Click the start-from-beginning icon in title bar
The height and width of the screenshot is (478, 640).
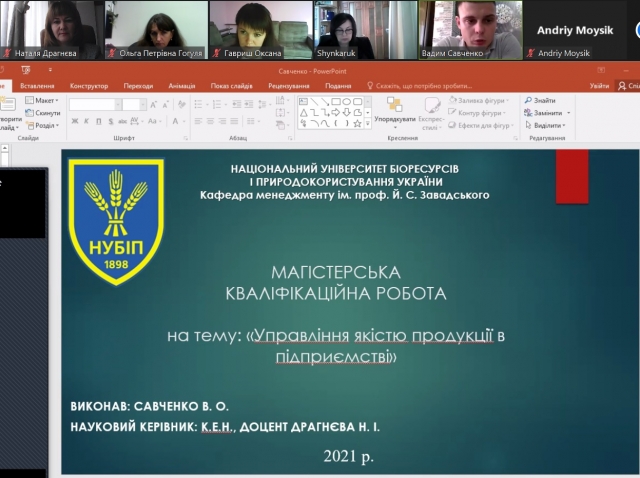[x=26, y=71]
